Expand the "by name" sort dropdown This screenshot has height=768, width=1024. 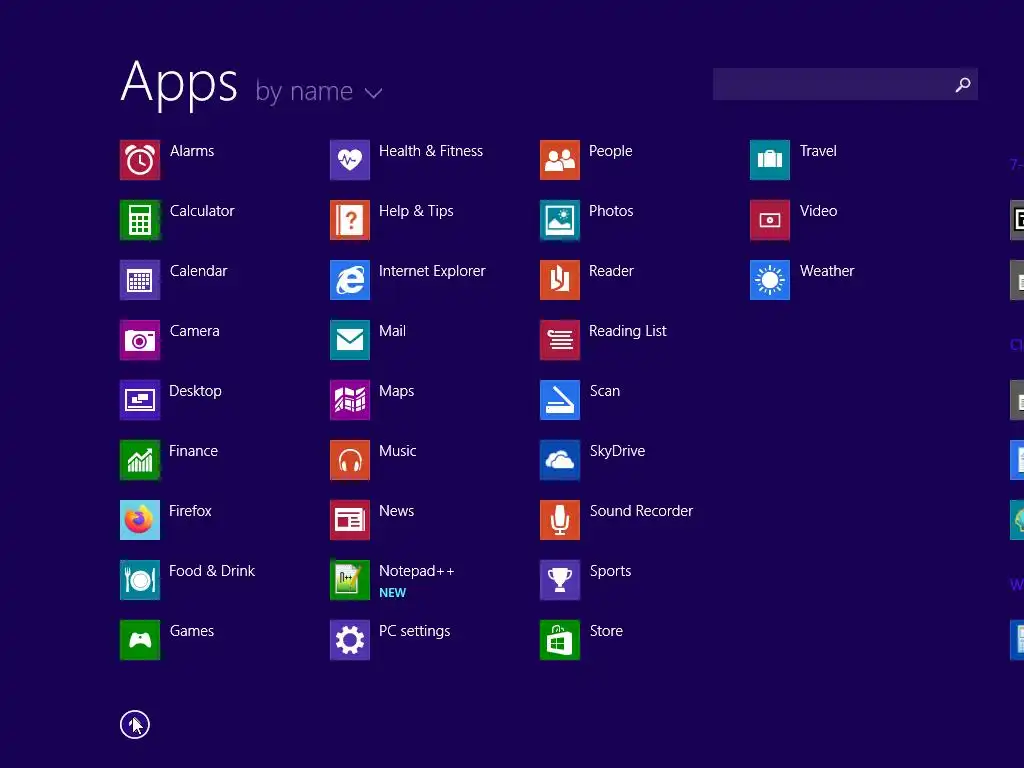[x=319, y=91]
